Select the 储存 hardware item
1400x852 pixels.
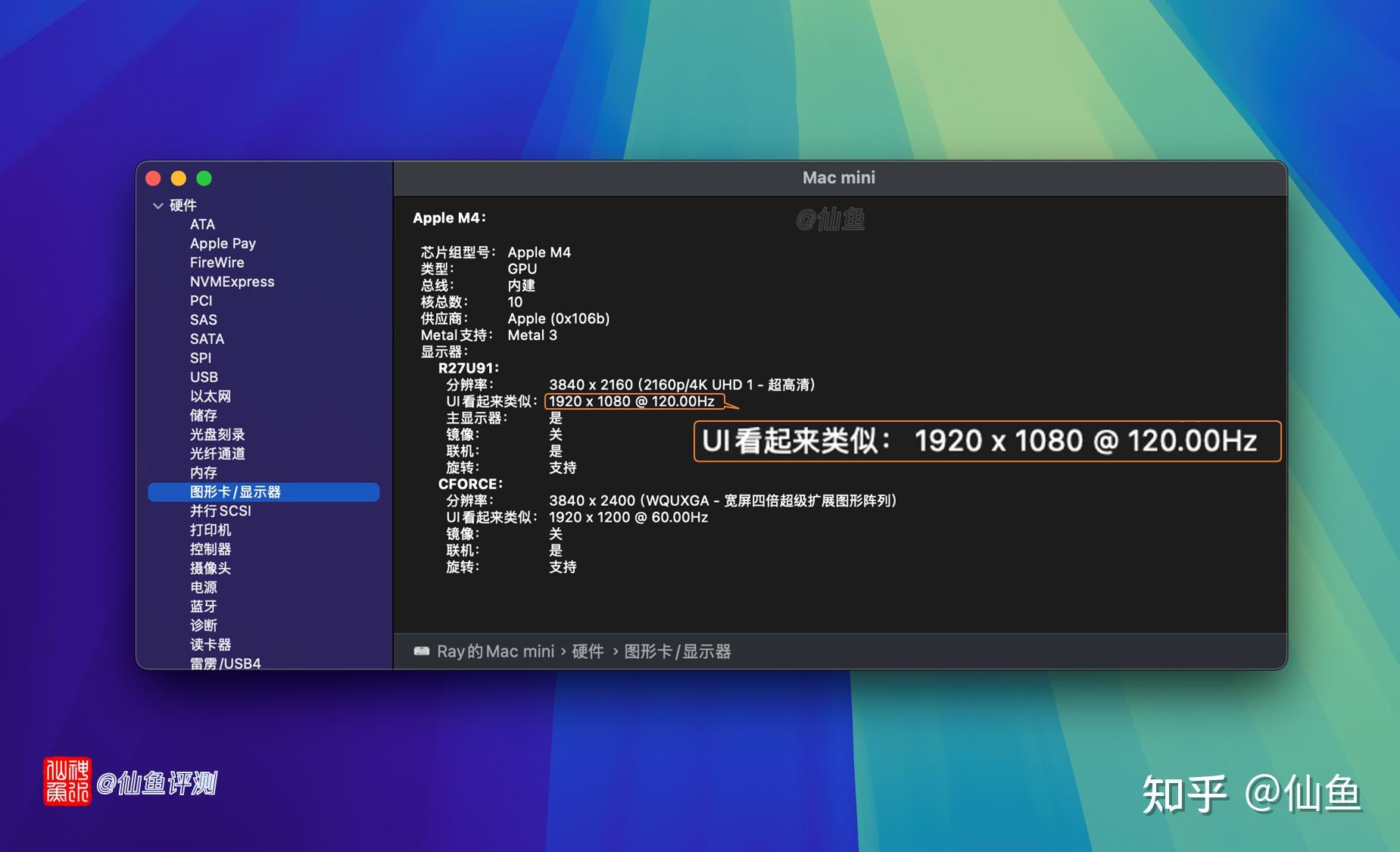(202, 415)
